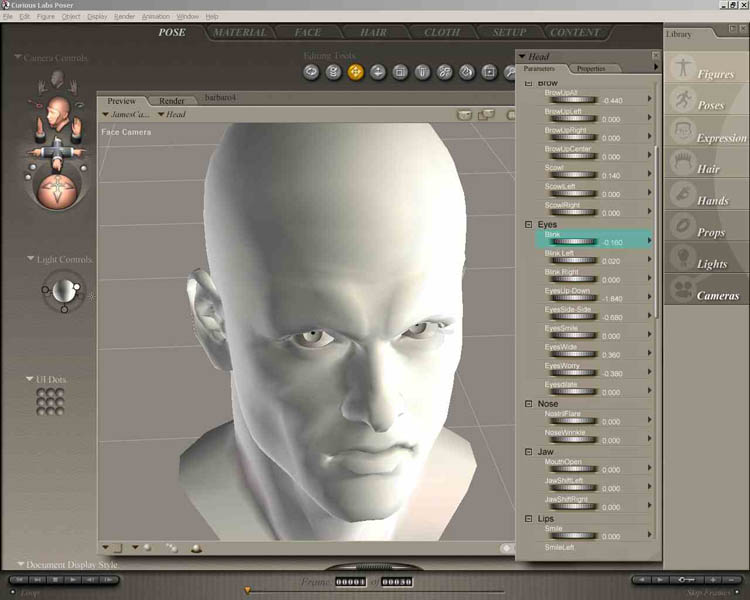Expand the Document Display Style section

[20, 565]
